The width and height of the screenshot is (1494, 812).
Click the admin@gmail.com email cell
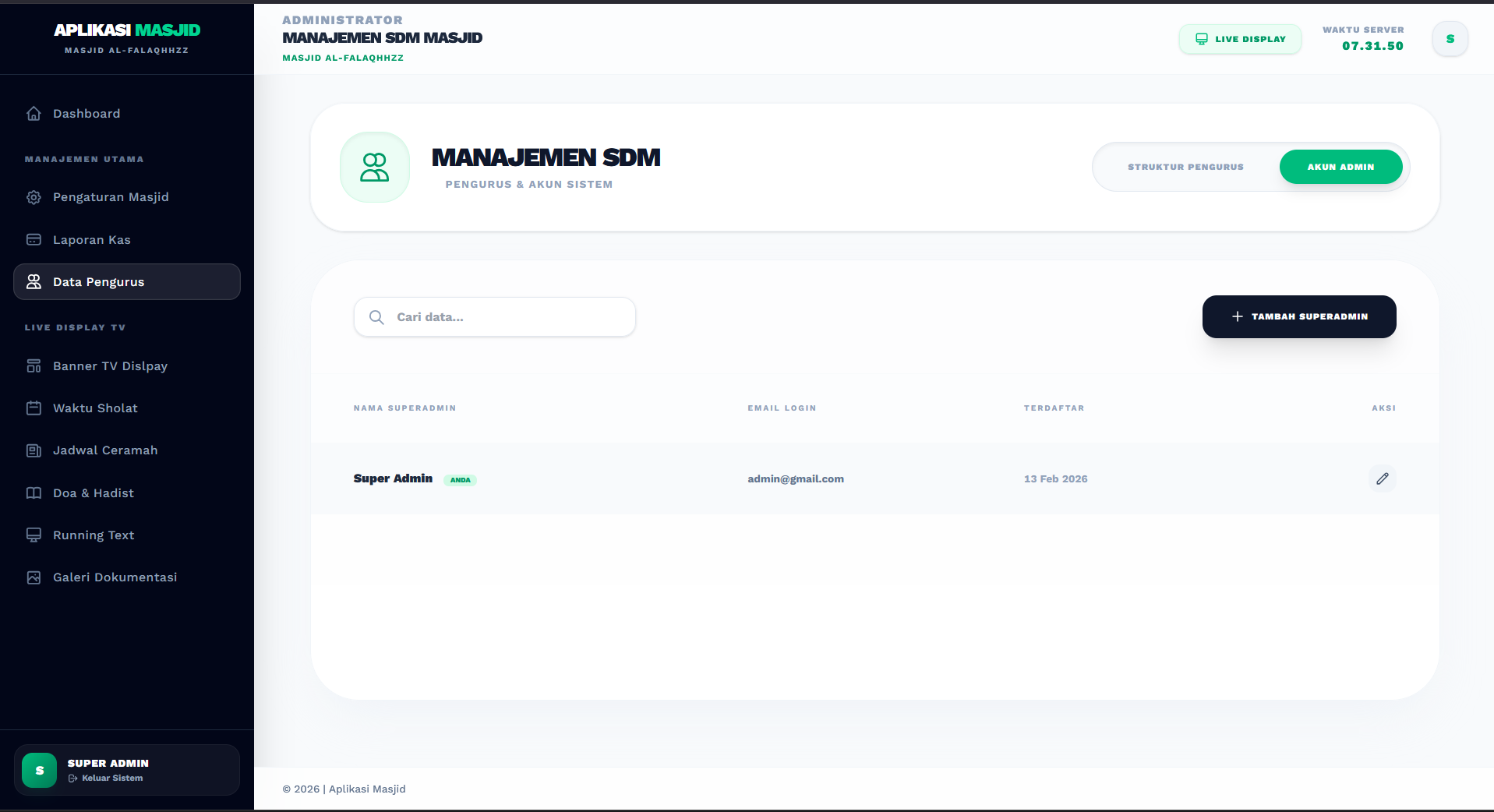pyautogui.click(x=796, y=478)
